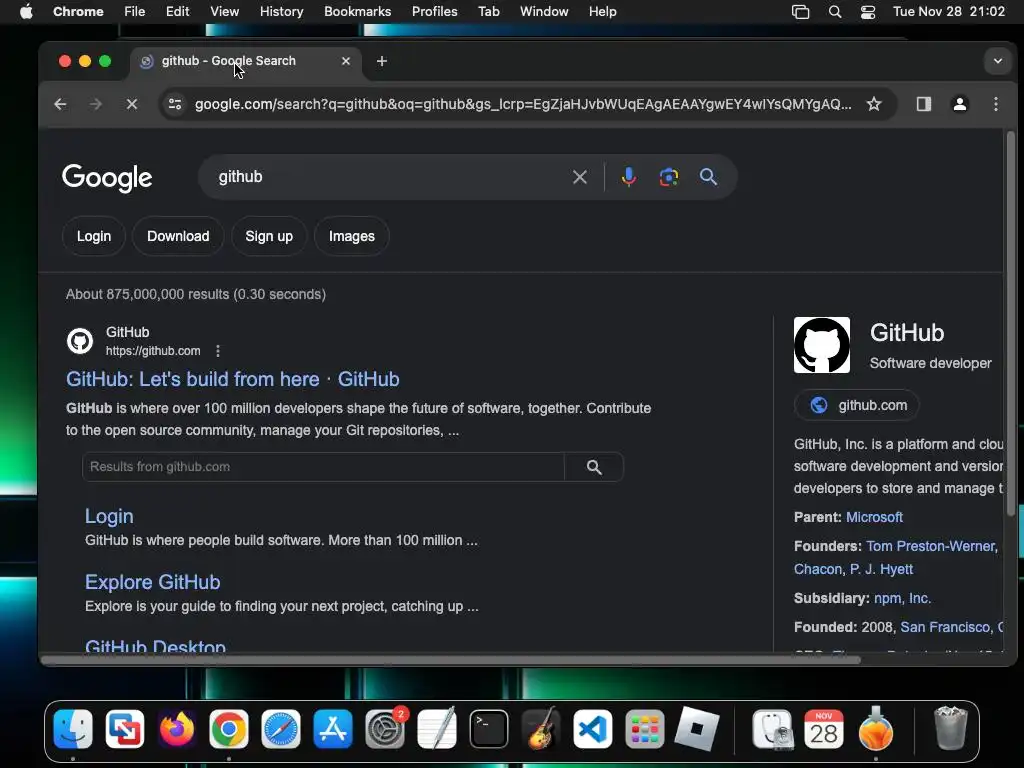1024x768 pixels.
Task: Open the Chrome profile avatar
Action: click(x=959, y=104)
